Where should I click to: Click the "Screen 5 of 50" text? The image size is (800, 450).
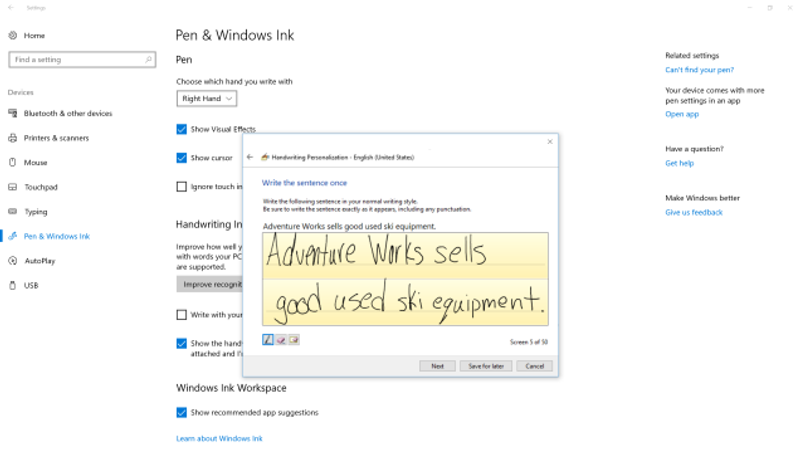[529, 342]
